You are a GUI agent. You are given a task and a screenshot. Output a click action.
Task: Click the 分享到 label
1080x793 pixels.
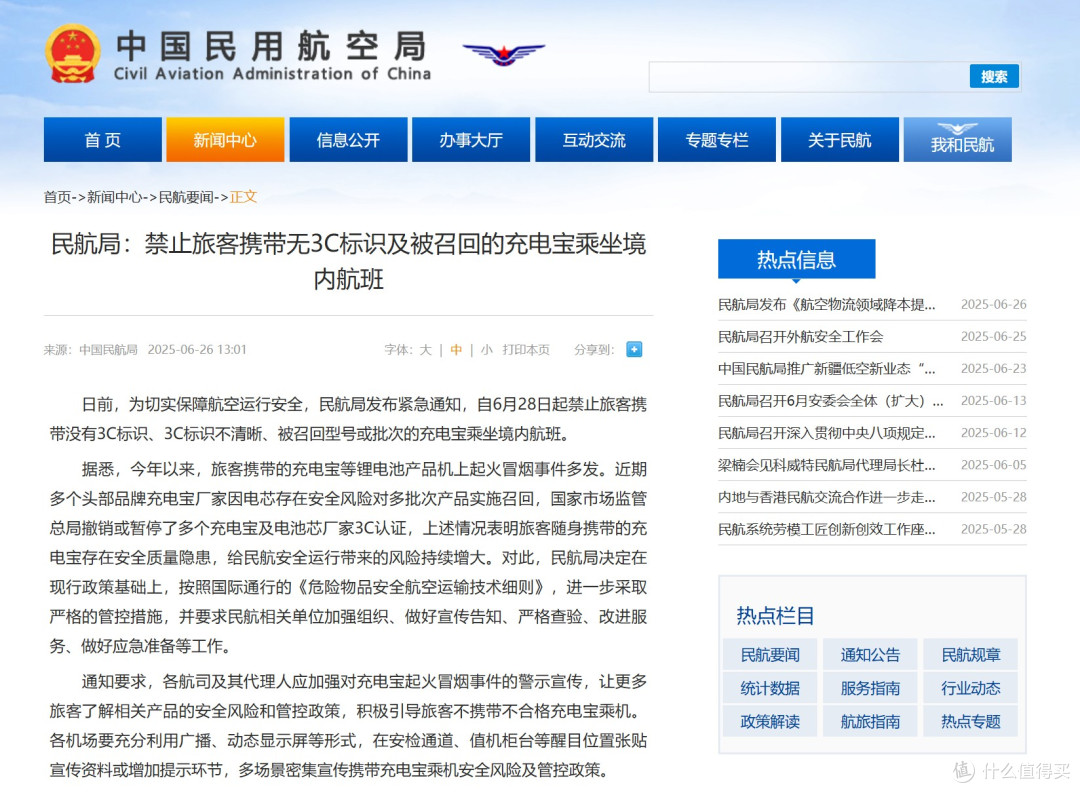[594, 350]
